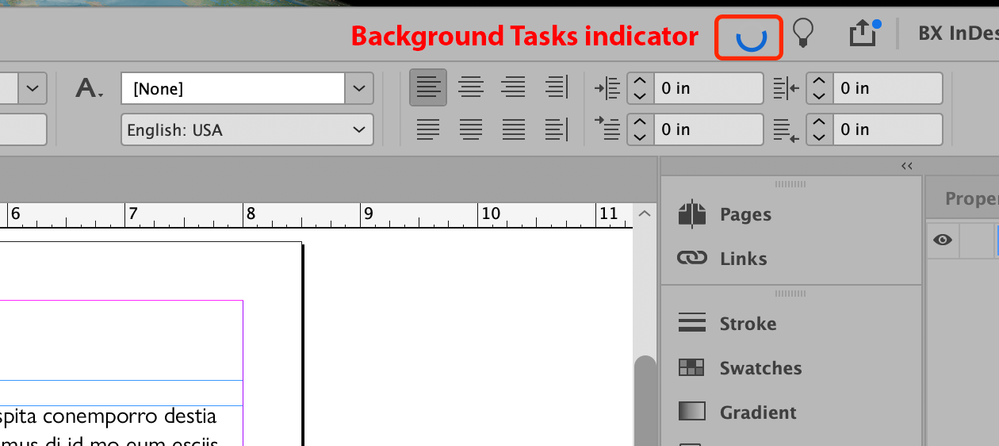Select the Align Left paragraph icon
The image size is (999, 446).
[428, 87]
